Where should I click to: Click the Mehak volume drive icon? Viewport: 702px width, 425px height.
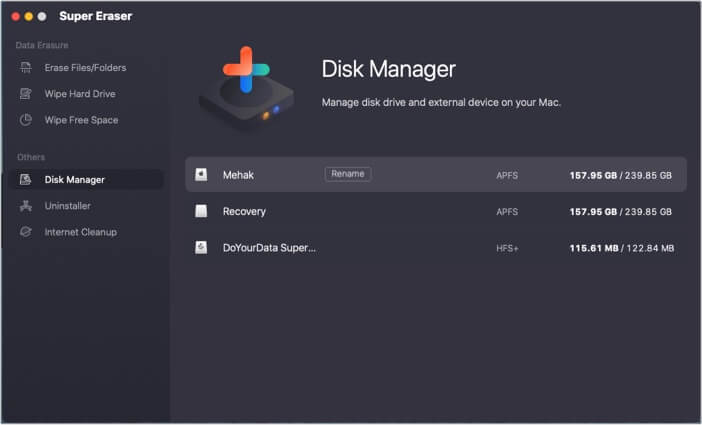tap(201, 175)
